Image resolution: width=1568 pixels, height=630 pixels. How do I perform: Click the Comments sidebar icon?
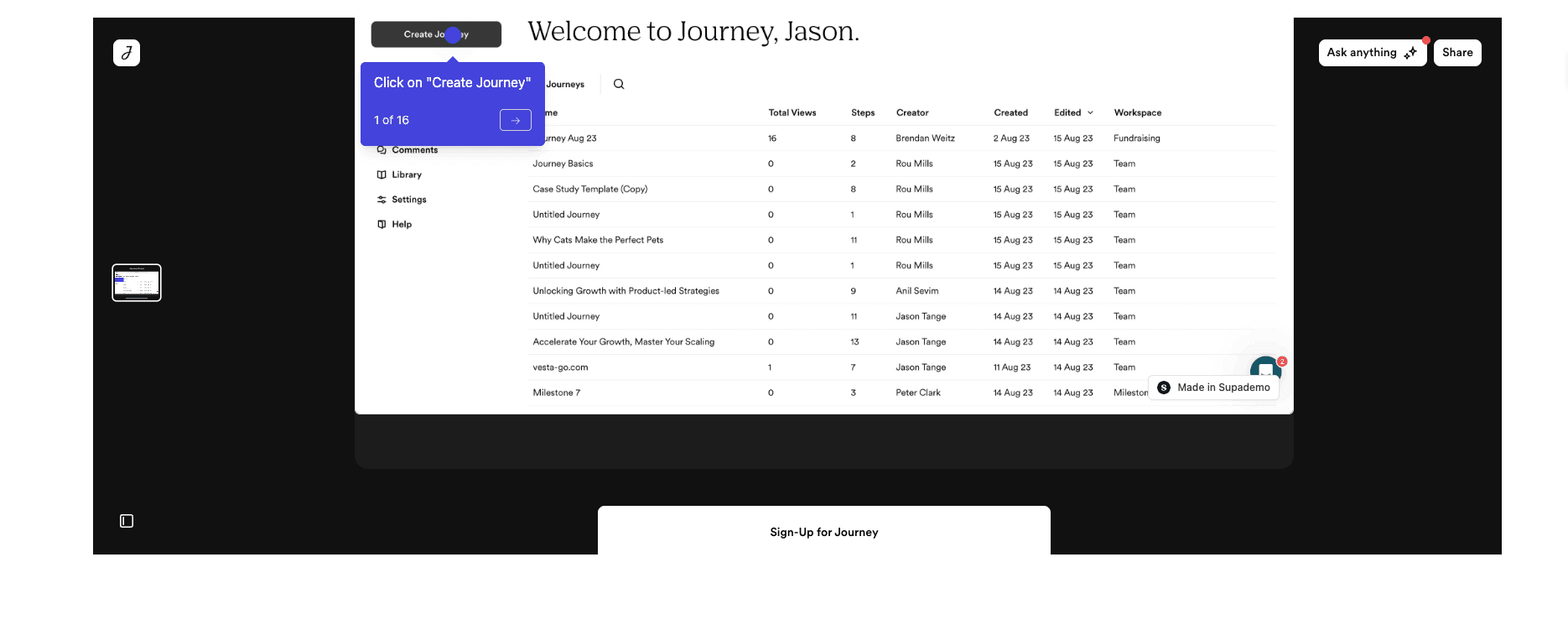382,150
